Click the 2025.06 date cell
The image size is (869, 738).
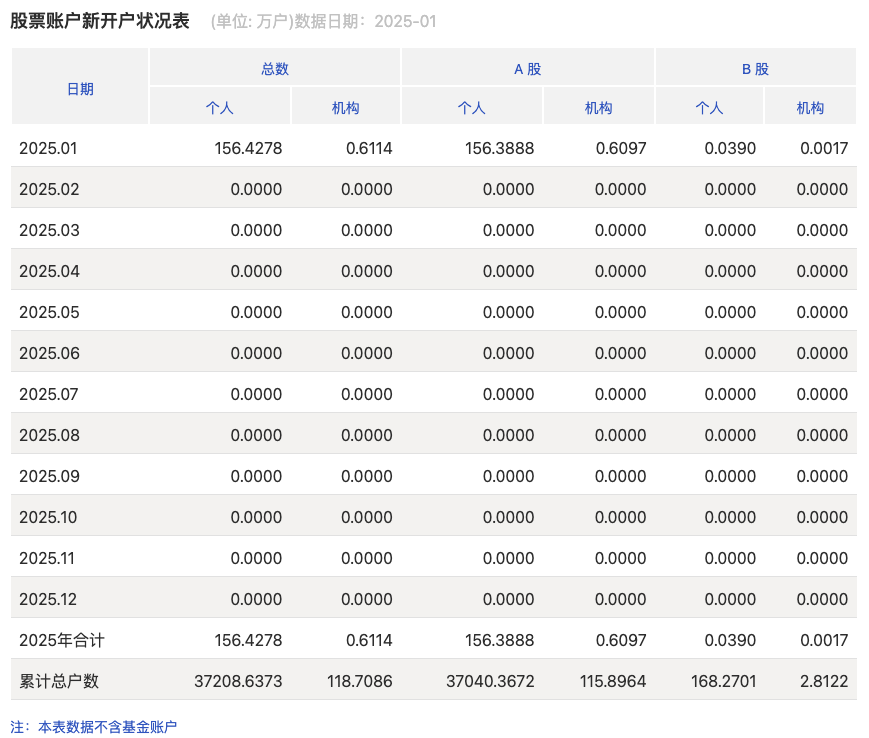(49, 353)
